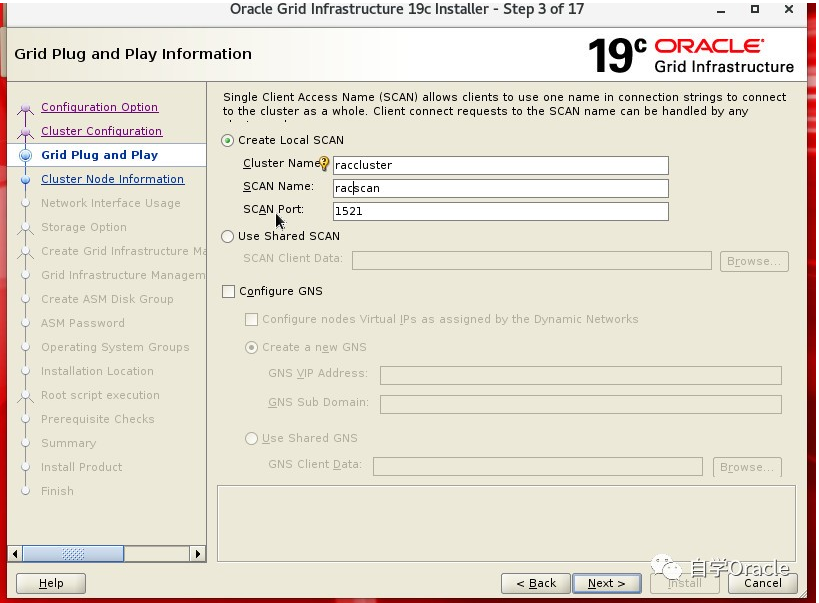Click the GNS Sub Domain field

pos(581,404)
